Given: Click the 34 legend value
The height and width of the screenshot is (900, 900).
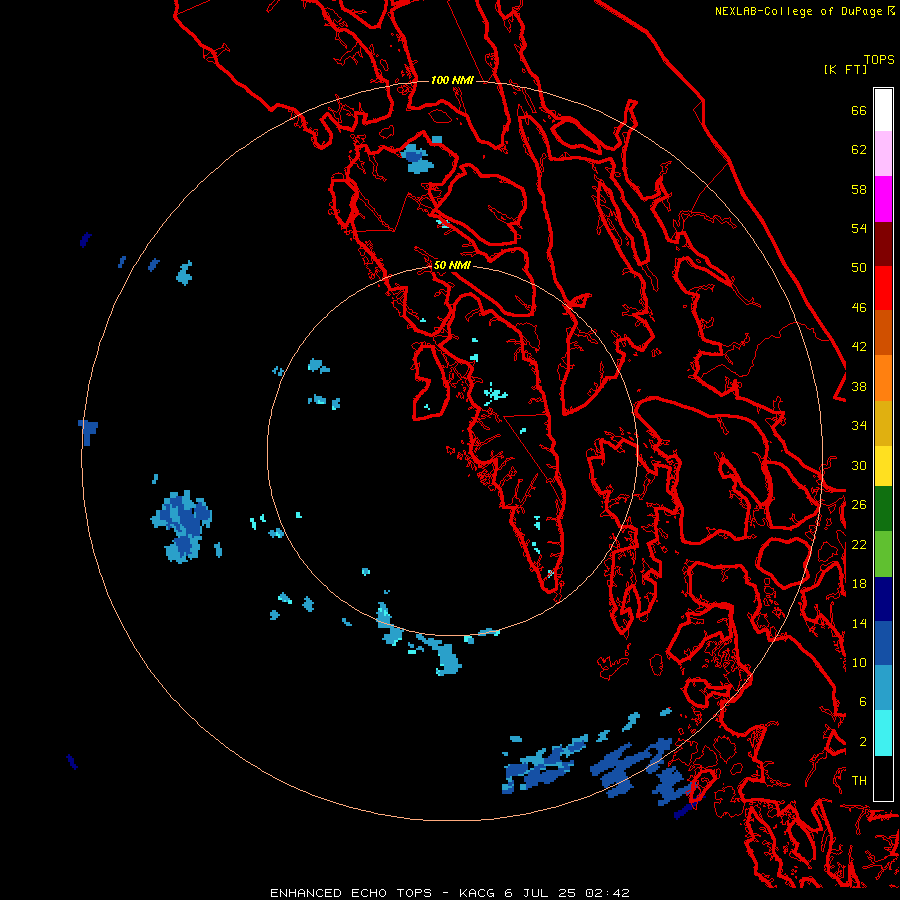Looking at the screenshot, I should tap(859, 426).
